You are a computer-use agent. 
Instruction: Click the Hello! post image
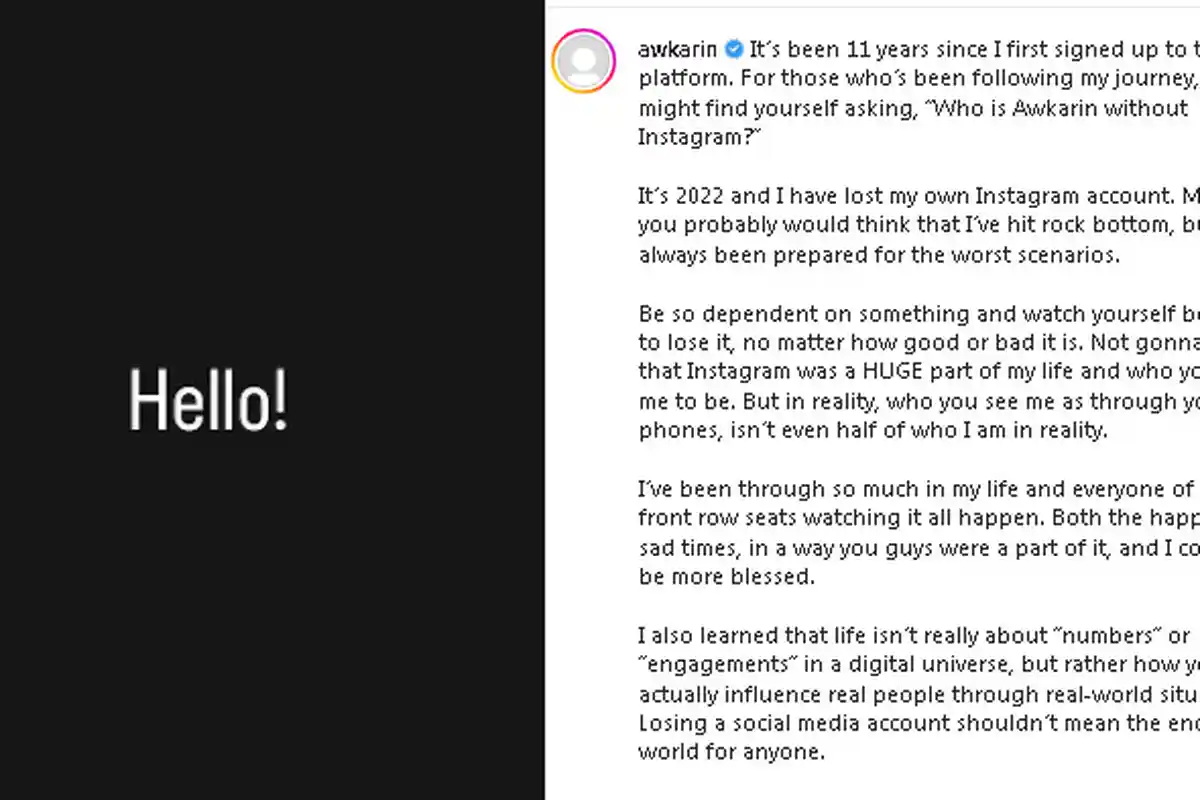tap(270, 400)
